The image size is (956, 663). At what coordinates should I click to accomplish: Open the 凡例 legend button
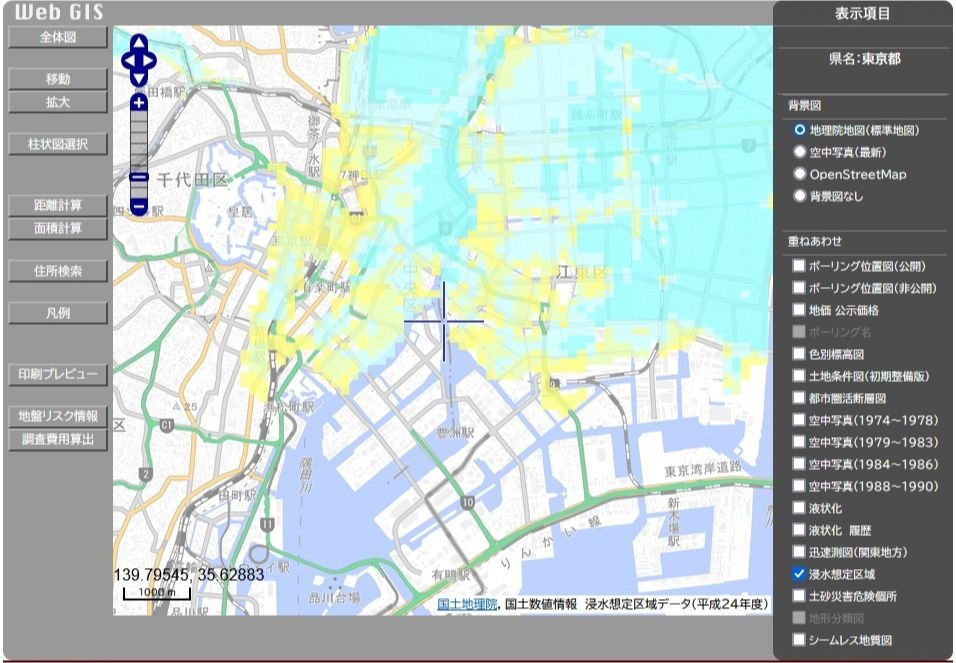(58, 313)
